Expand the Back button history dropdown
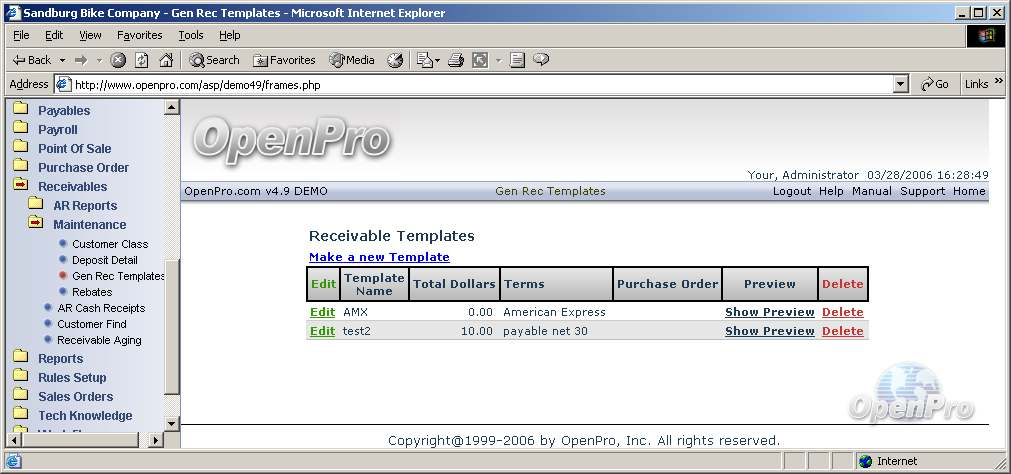Viewport: 1011px width, 474px height. tap(62, 60)
